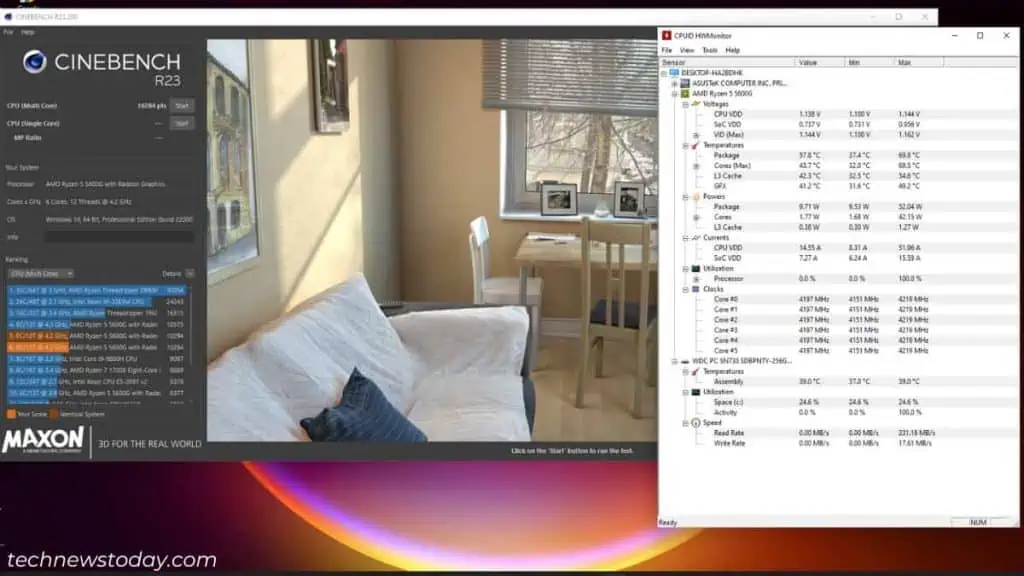Screen dimensions: 1024x576
Task: Open the CPU (Multi Core) ranking dropdown
Action: (x=40, y=274)
